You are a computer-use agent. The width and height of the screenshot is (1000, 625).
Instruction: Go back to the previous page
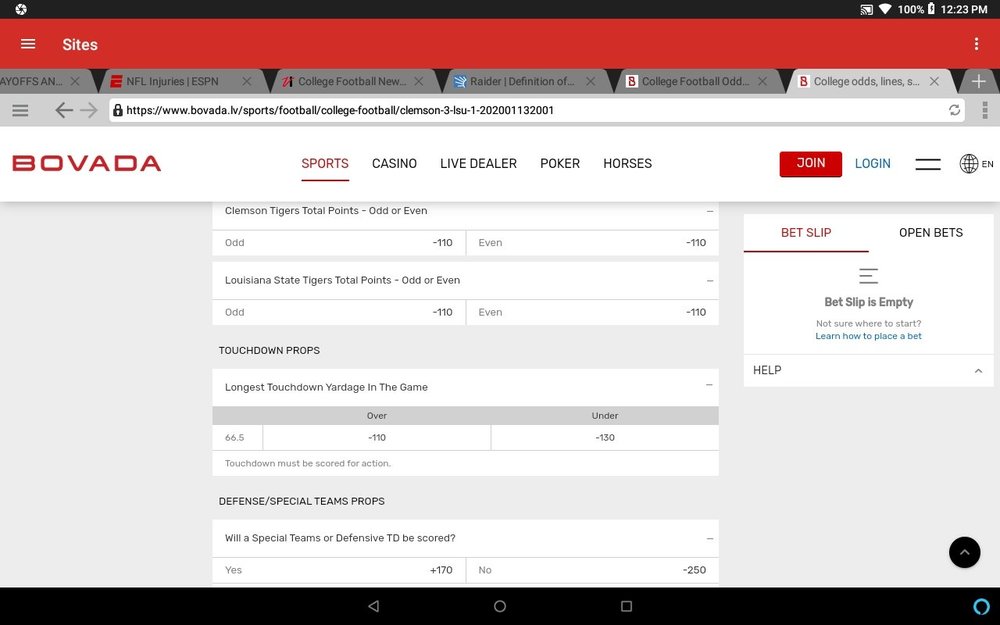coord(63,110)
